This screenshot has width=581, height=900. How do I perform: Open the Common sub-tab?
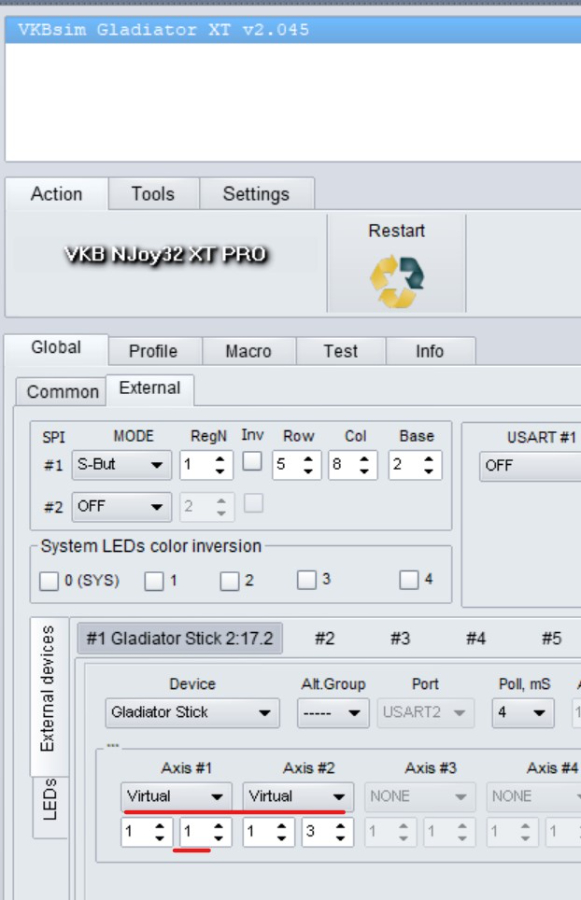click(x=62, y=392)
